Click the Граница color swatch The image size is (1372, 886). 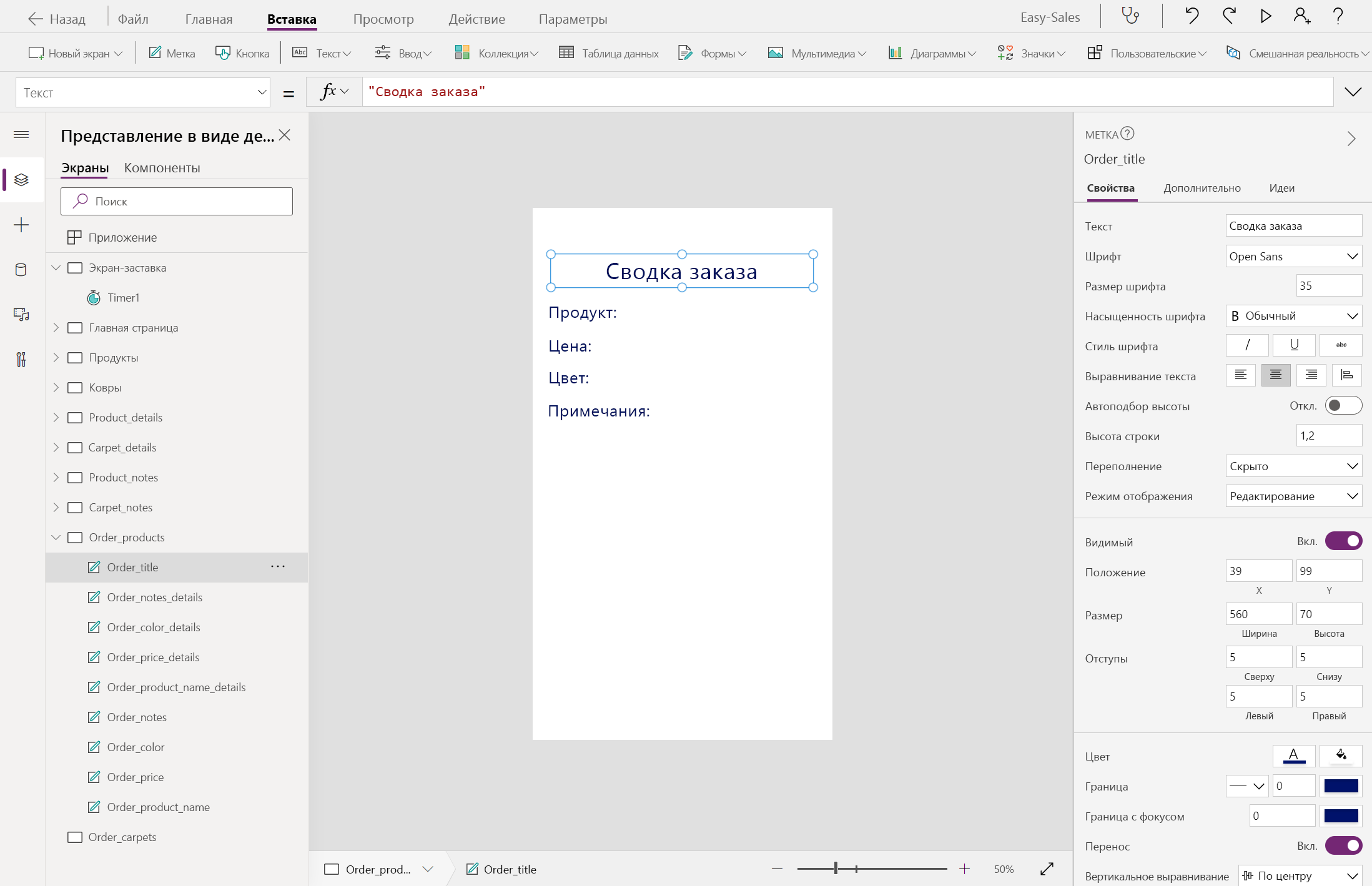click(x=1341, y=786)
